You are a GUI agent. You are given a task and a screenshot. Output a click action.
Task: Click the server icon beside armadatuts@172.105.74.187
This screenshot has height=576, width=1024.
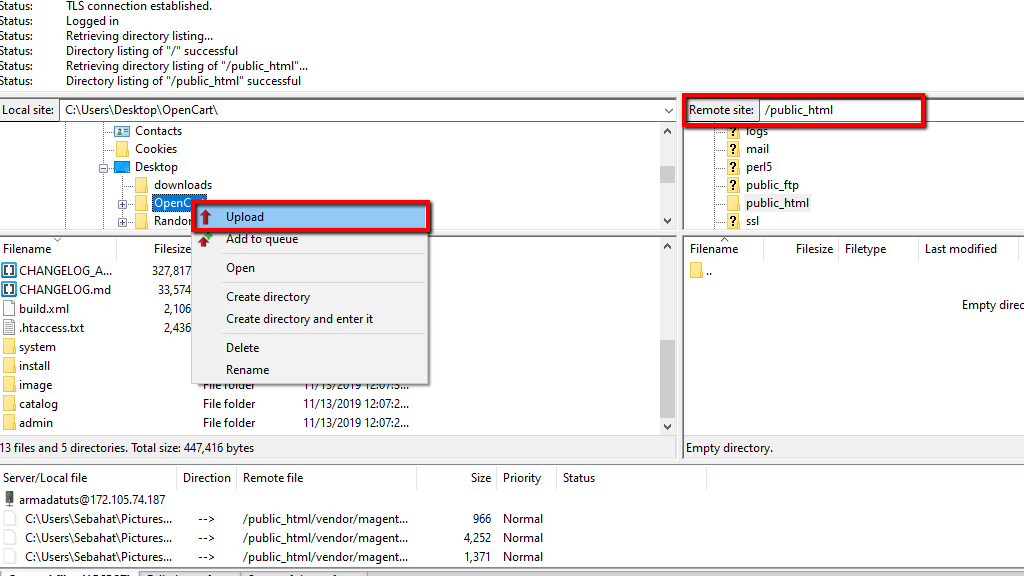pos(10,497)
